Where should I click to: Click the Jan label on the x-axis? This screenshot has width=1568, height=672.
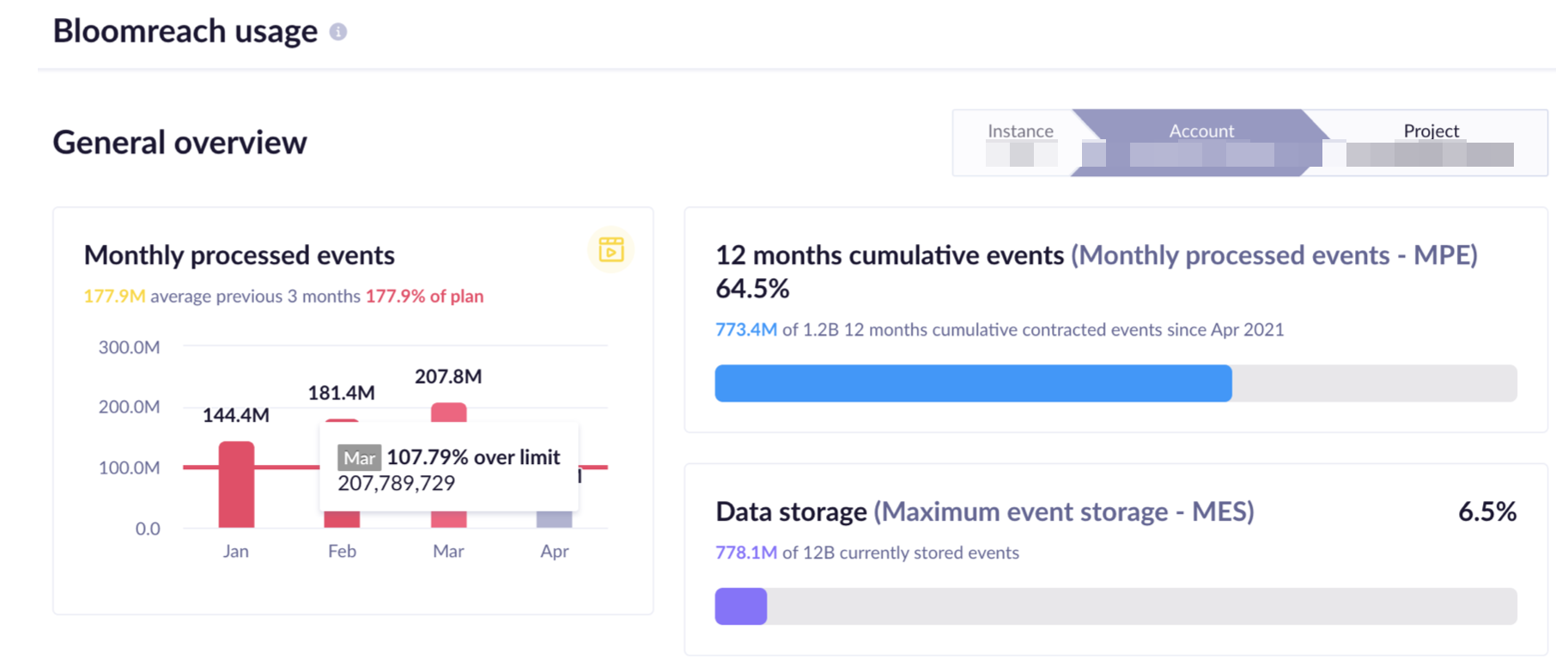click(235, 552)
